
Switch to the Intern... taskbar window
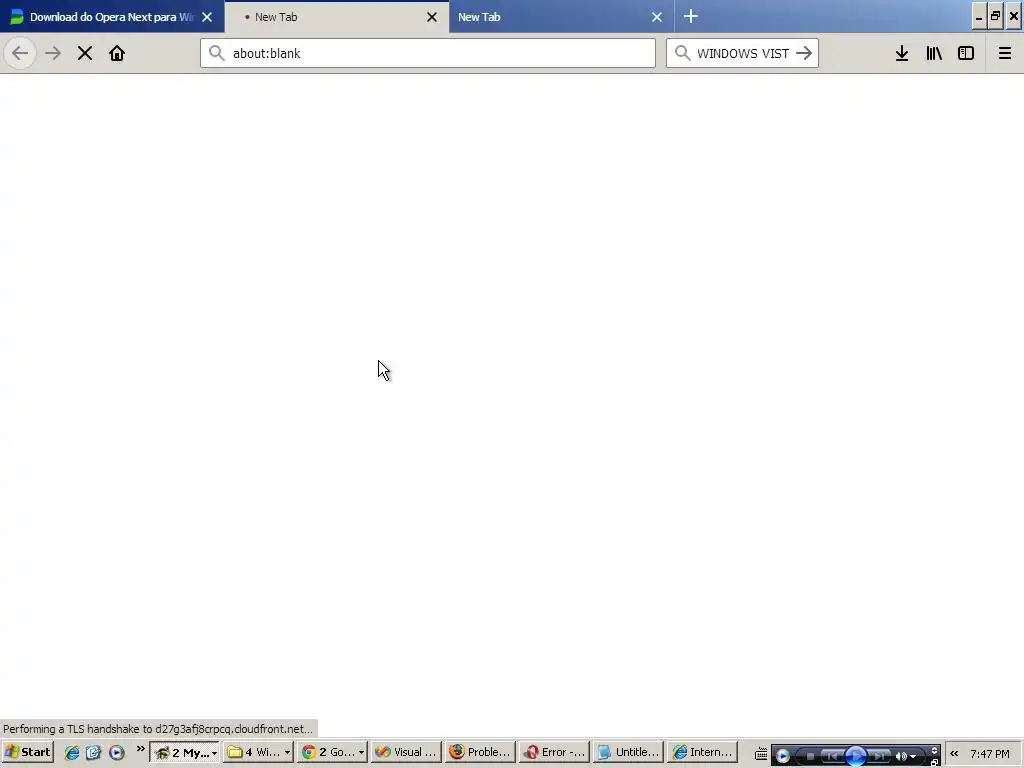tap(703, 752)
